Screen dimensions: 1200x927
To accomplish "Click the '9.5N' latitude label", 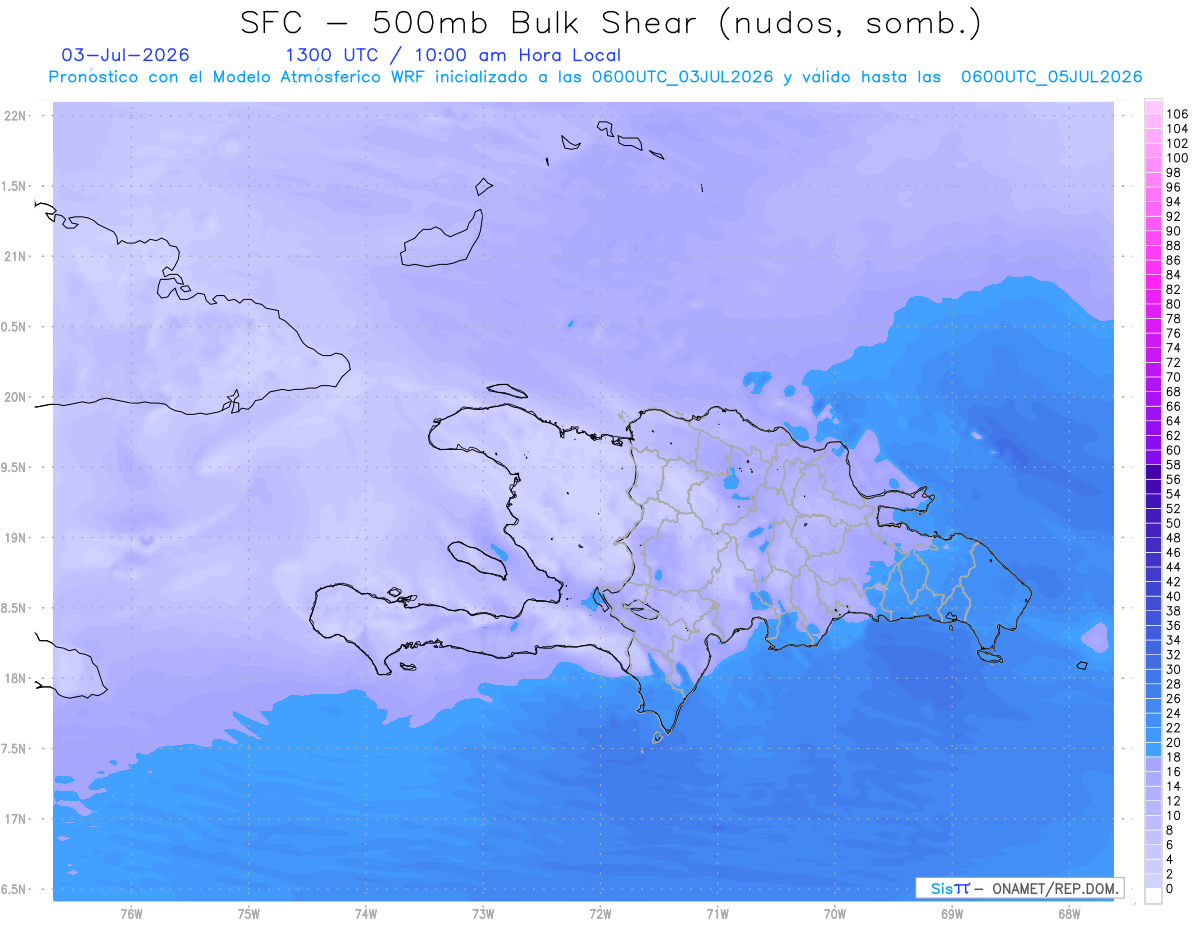I will tap(15, 467).
